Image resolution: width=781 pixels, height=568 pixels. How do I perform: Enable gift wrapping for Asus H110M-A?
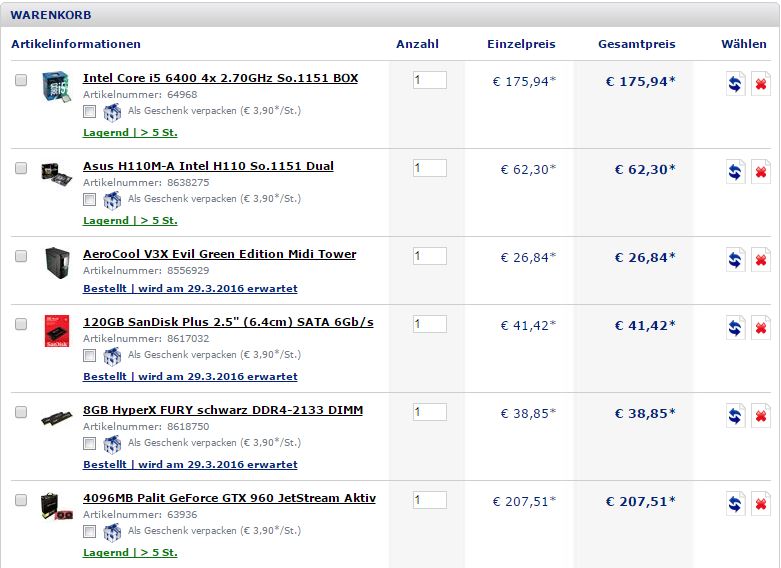click(x=90, y=200)
